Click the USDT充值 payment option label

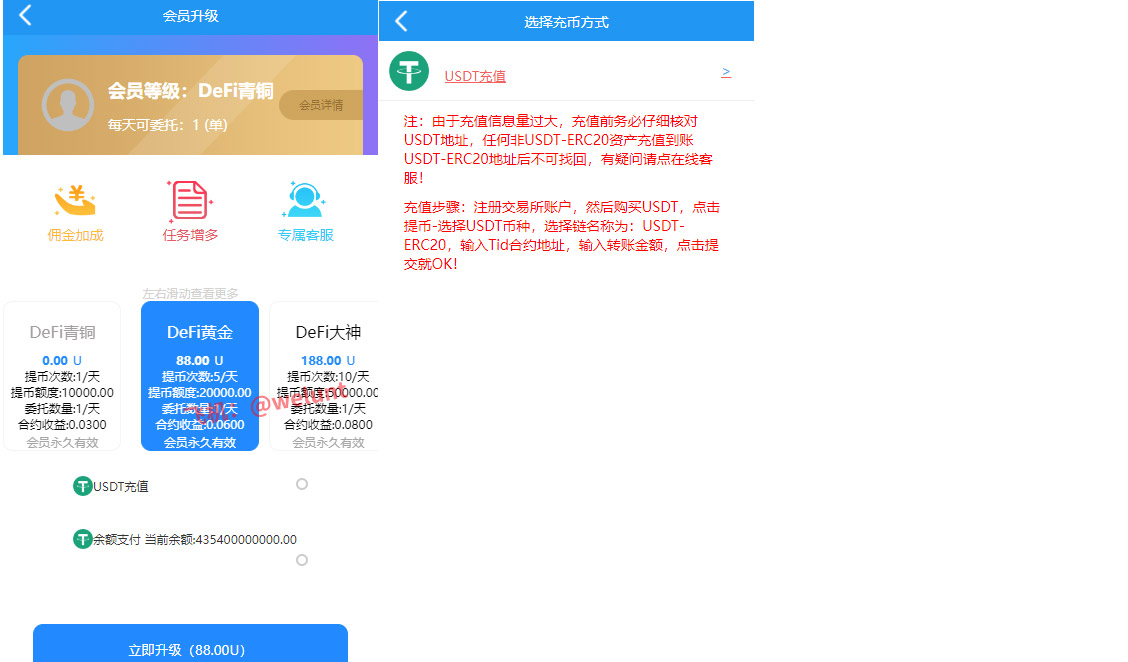(121, 487)
